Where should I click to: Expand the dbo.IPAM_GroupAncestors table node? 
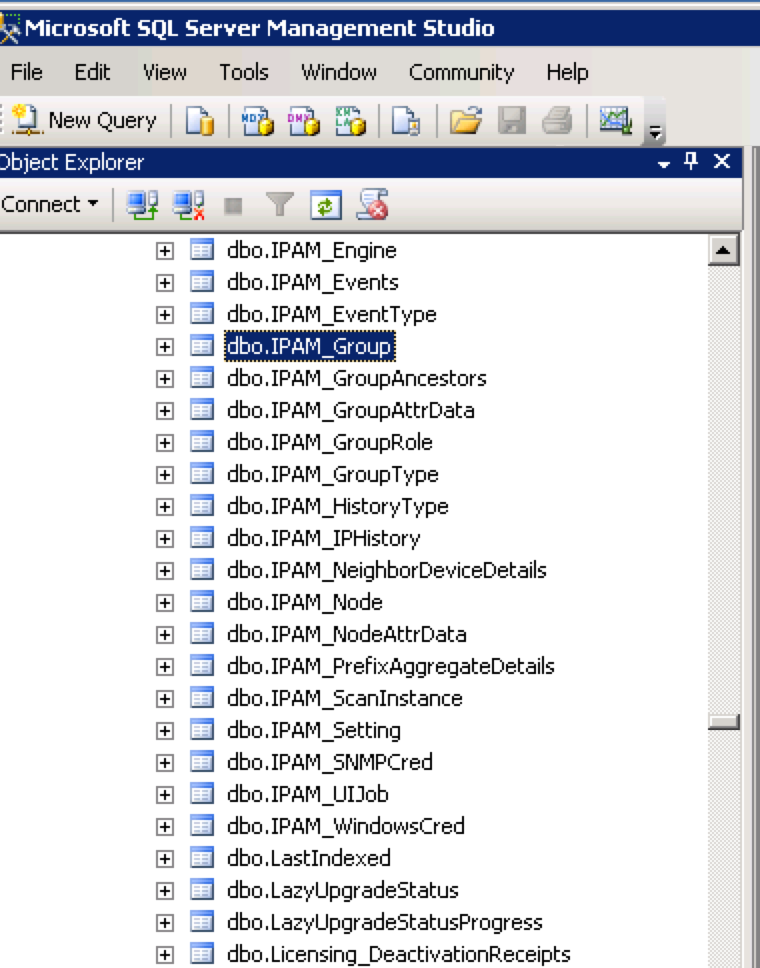click(164, 379)
